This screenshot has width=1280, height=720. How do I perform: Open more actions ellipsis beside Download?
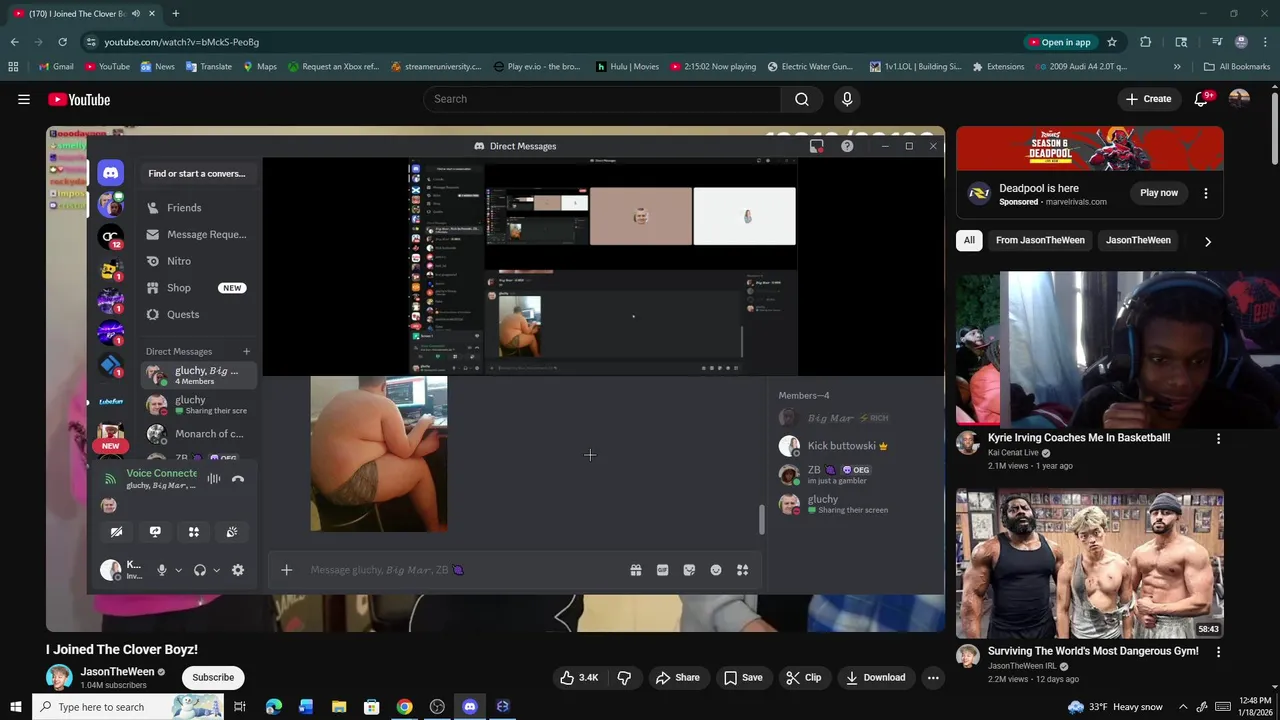933,677
